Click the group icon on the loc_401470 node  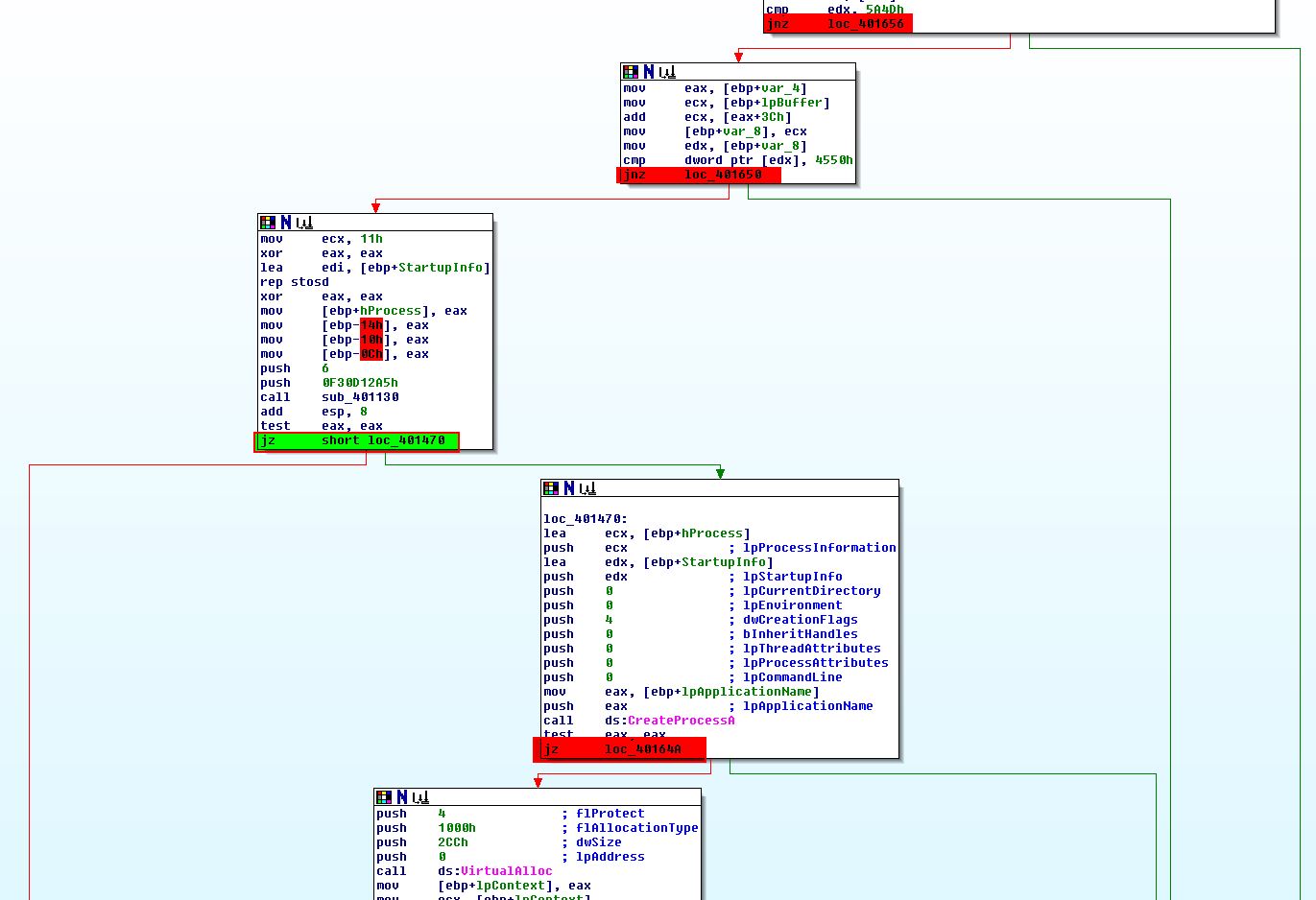tap(587, 488)
